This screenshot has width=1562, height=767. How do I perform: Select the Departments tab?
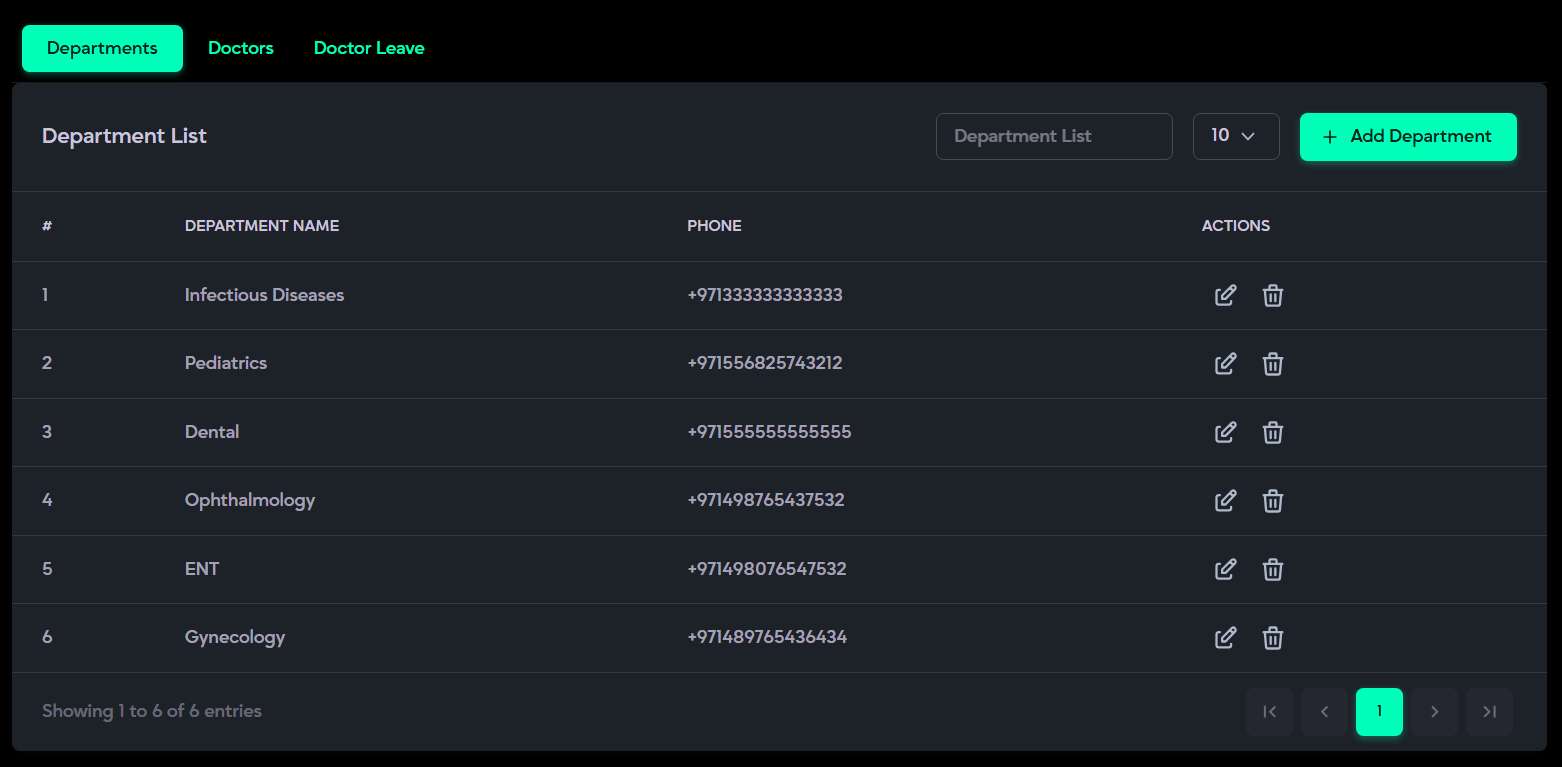coord(102,48)
